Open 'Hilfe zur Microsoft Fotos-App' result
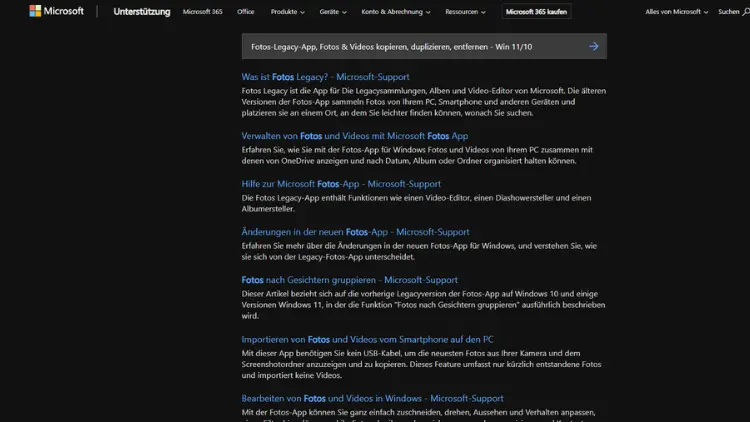The width and height of the screenshot is (750, 422). pos(341,184)
